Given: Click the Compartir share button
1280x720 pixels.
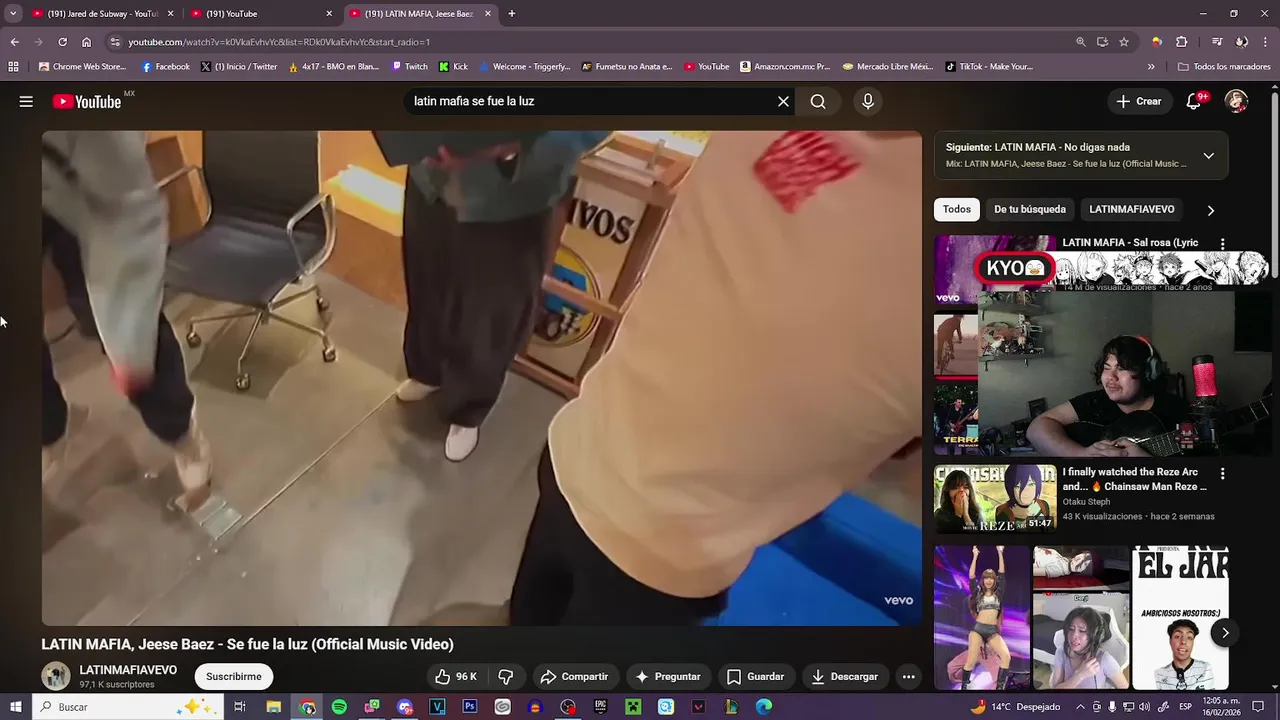Looking at the screenshot, I should point(574,677).
